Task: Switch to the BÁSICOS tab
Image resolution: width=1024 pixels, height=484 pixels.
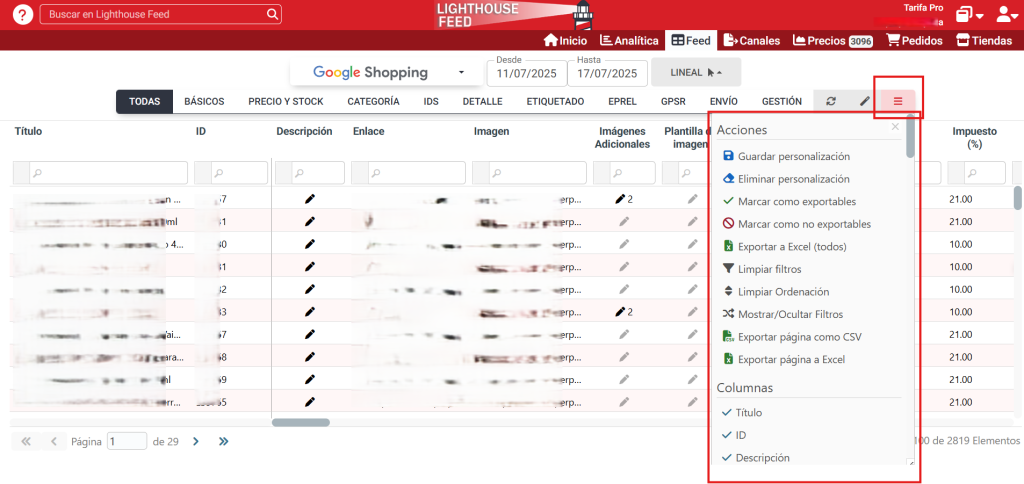Action: coord(204,101)
